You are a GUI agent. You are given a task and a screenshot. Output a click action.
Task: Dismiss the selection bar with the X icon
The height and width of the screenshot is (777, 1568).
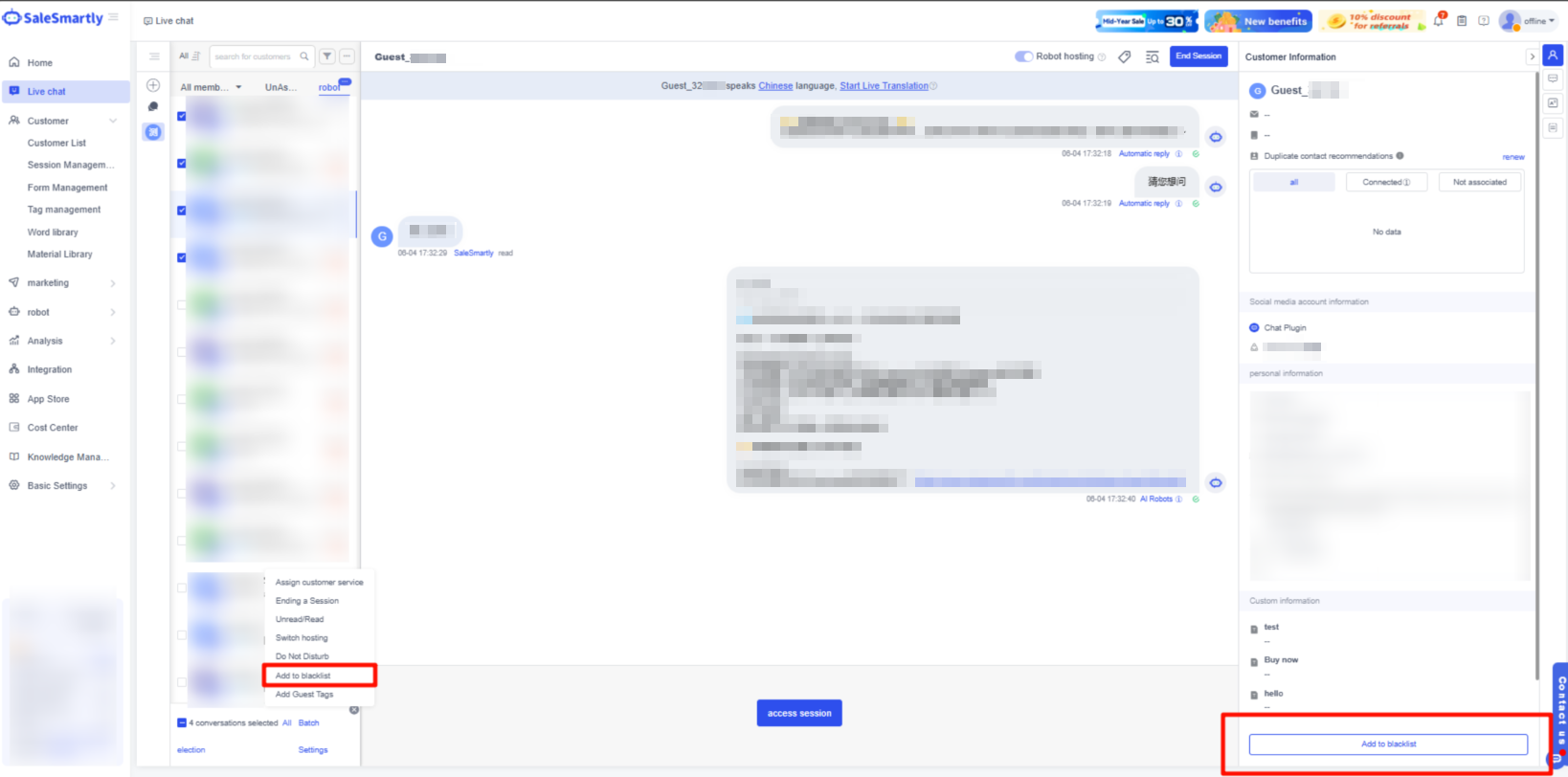pyautogui.click(x=354, y=710)
